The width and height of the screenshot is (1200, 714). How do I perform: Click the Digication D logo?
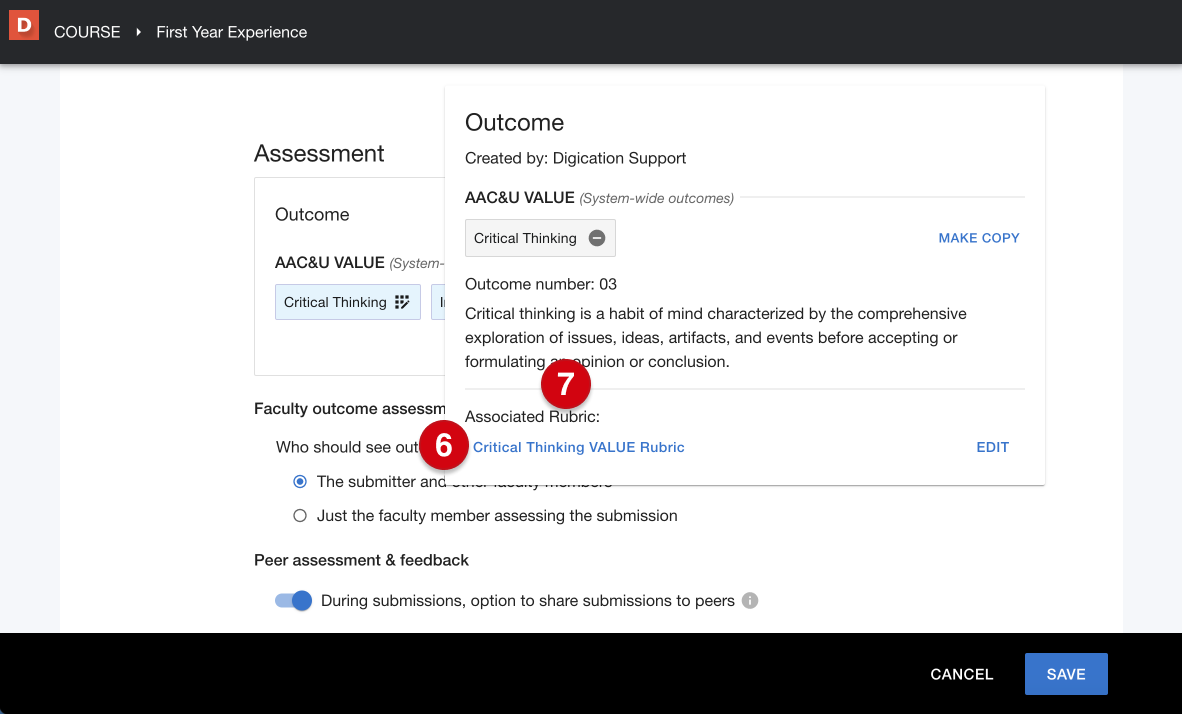tap(23, 26)
